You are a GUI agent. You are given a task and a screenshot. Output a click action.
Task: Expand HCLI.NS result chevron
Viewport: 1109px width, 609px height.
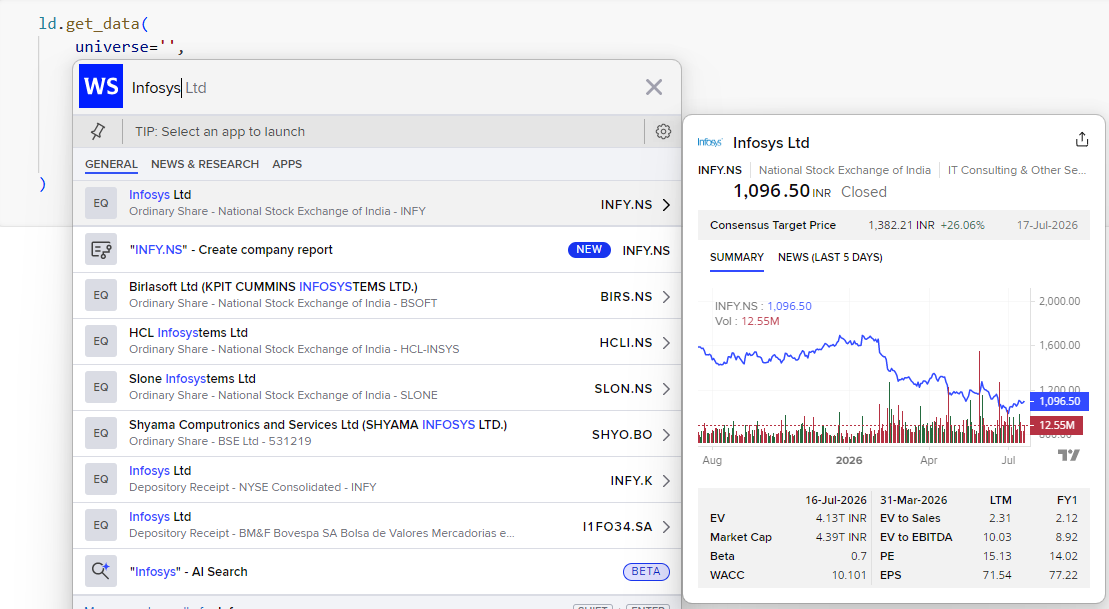coord(666,342)
